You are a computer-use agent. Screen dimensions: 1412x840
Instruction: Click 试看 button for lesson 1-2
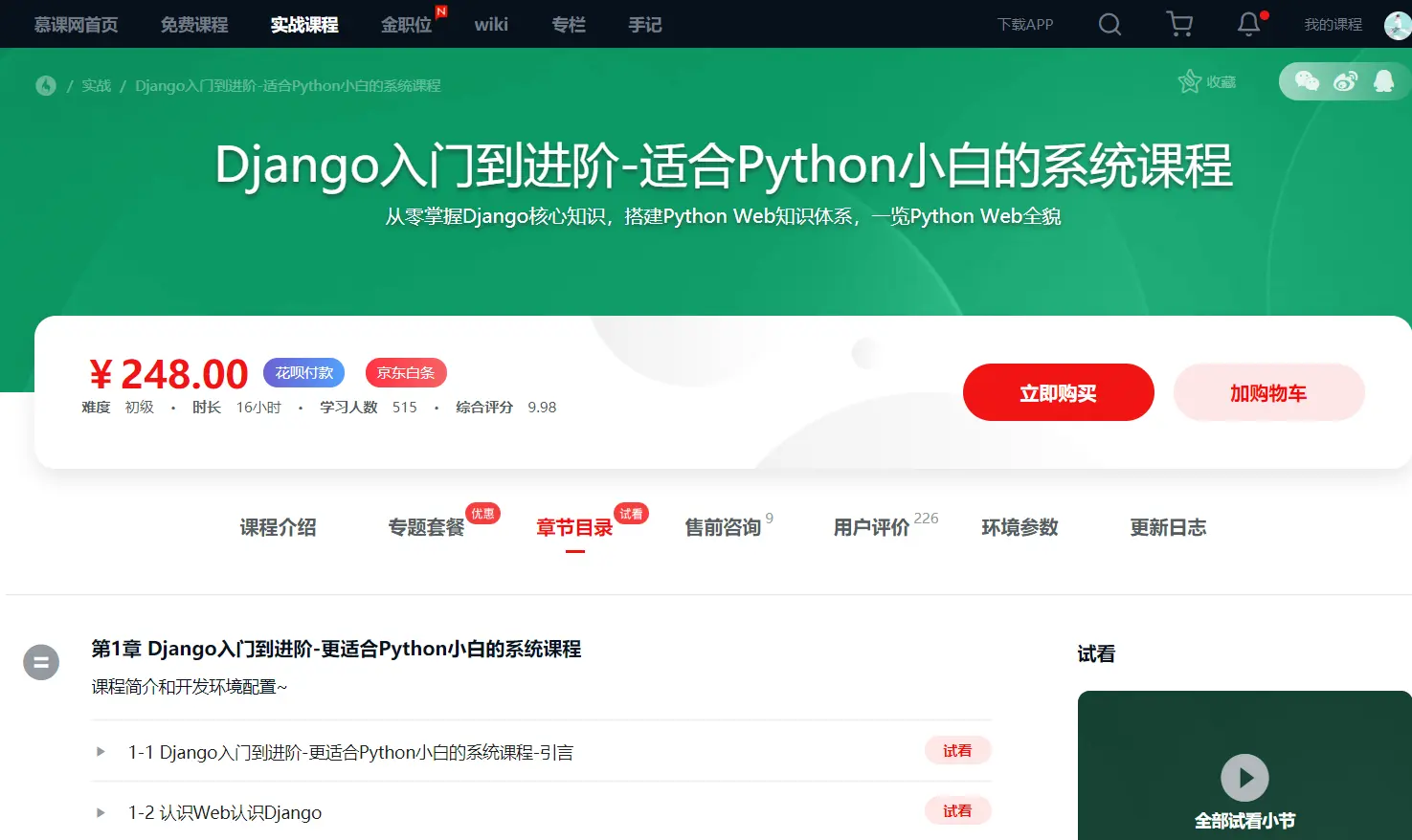[x=957, y=811]
